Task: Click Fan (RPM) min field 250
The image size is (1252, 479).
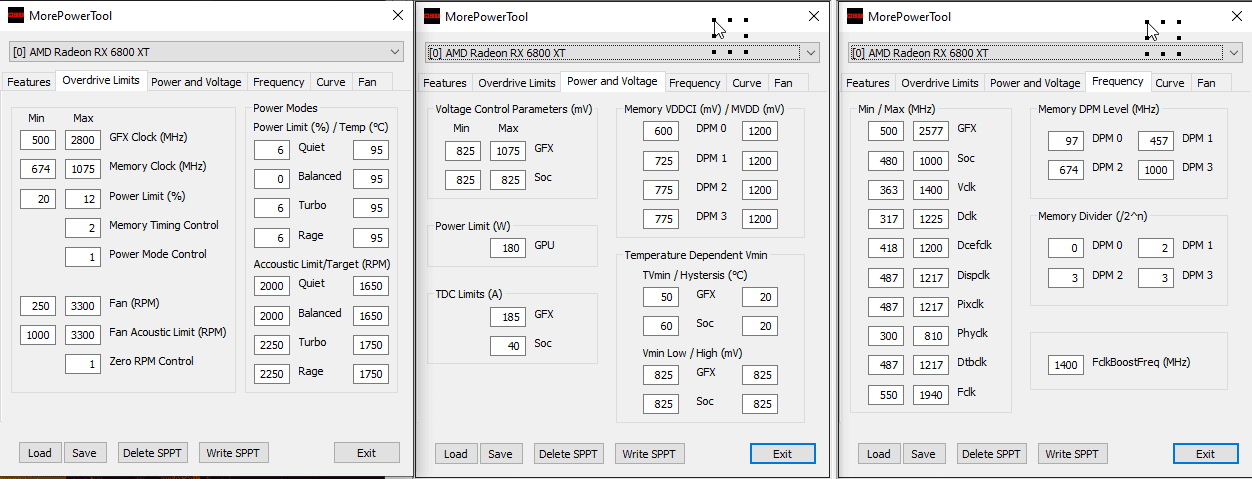Action: 37,306
